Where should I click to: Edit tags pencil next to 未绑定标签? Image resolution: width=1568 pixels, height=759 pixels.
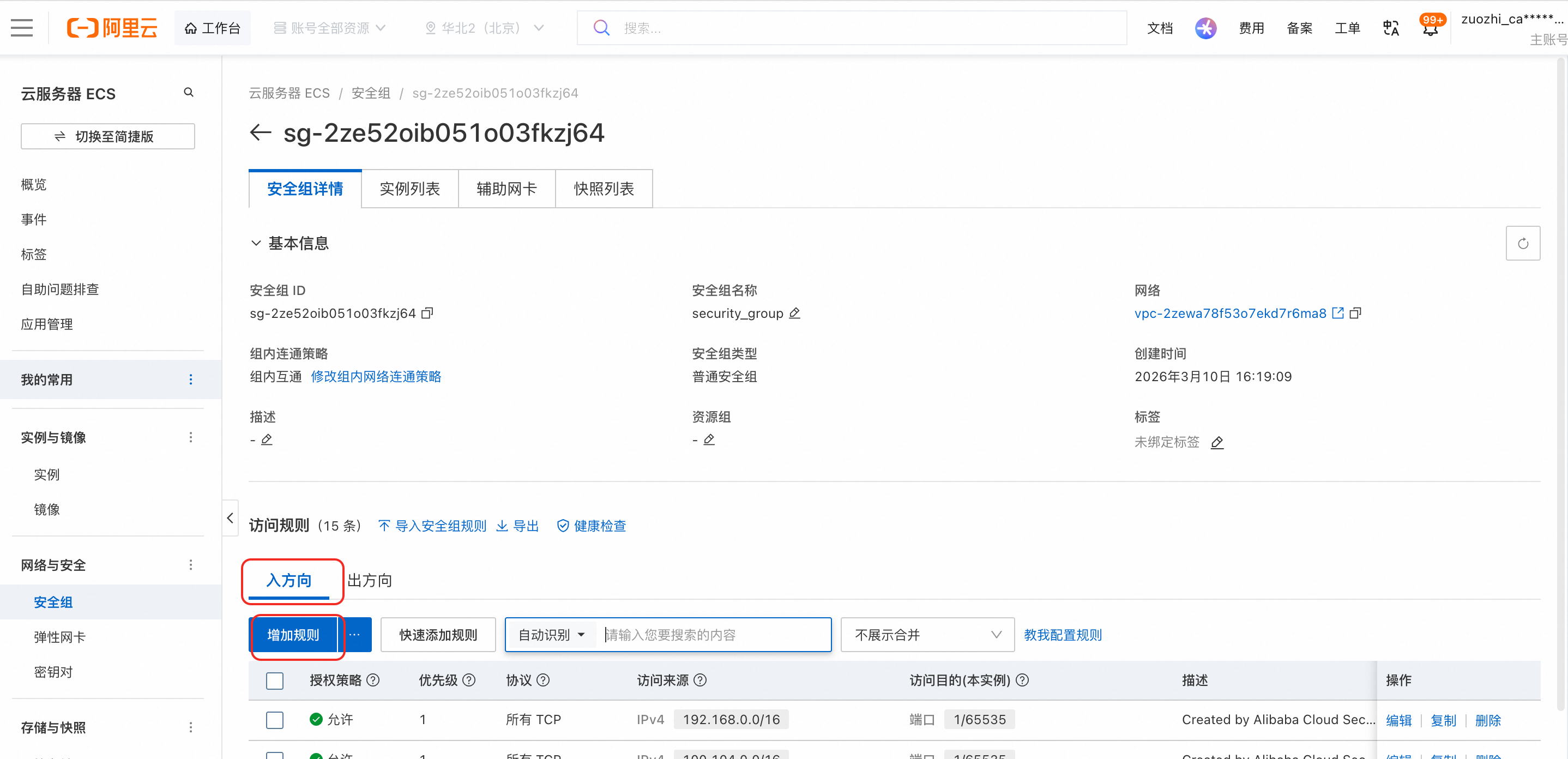point(1217,443)
